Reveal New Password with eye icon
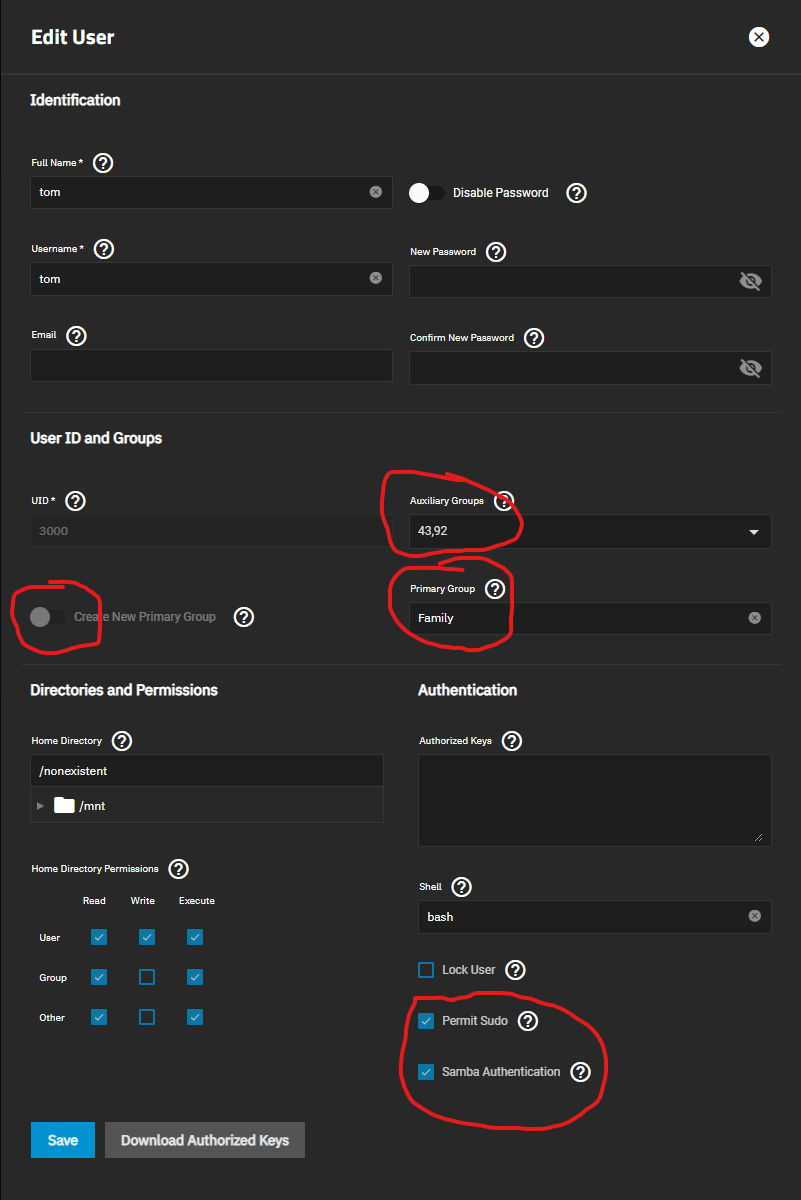 [x=750, y=281]
